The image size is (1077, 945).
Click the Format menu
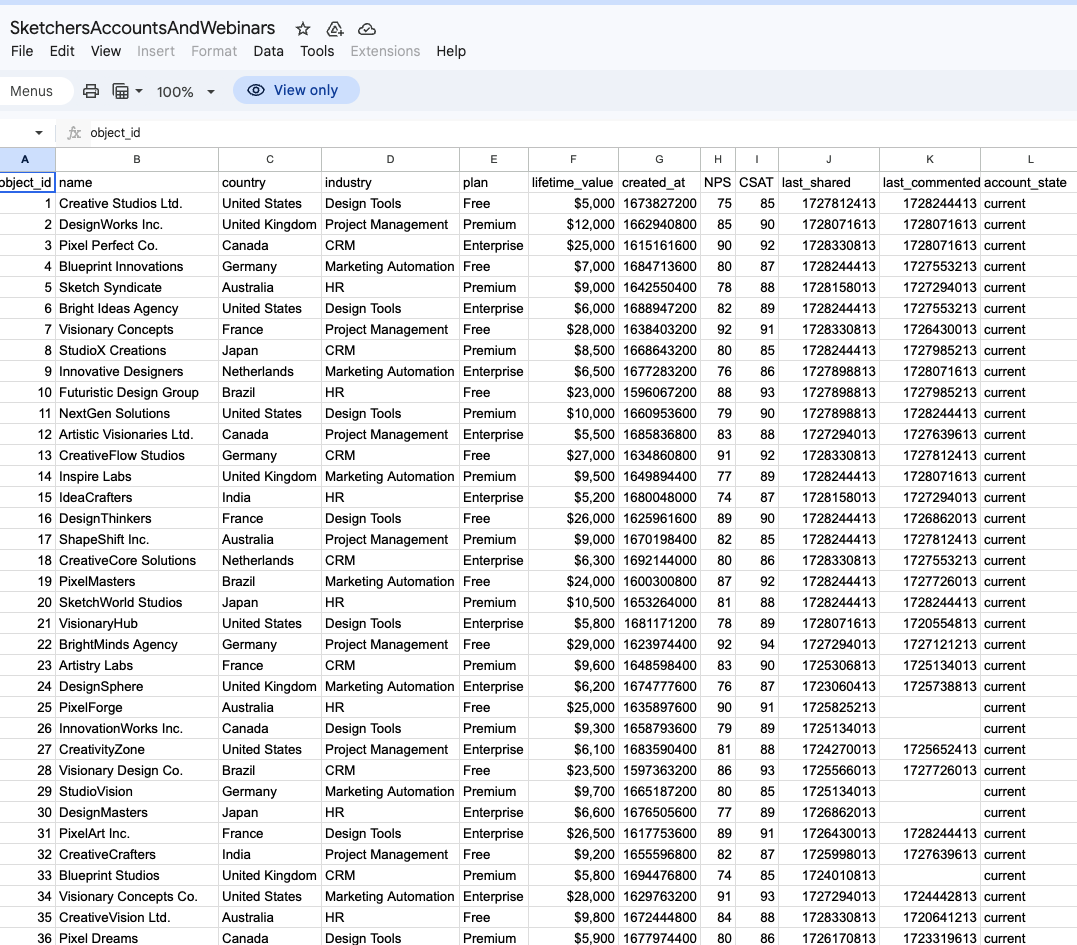pyautogui.click(x=214, y=51)
